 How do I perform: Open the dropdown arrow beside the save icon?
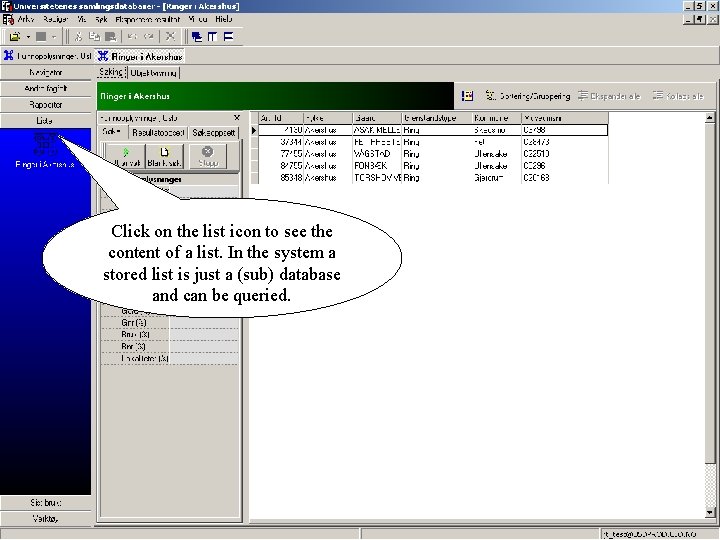click(x=54, y=37)
